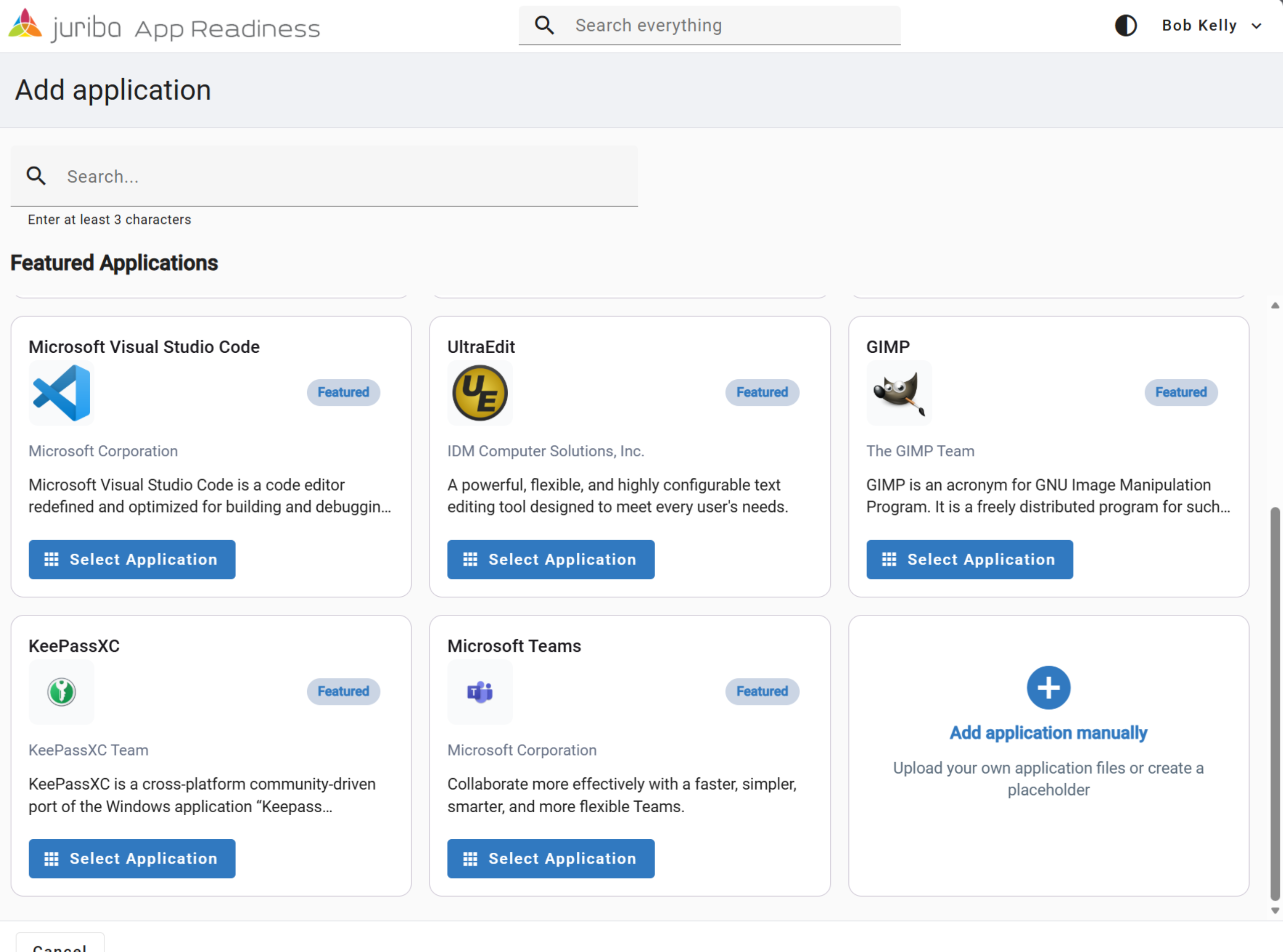
Task: Click the Featured badge on GIMP card
Action: tap(1180, 392)
